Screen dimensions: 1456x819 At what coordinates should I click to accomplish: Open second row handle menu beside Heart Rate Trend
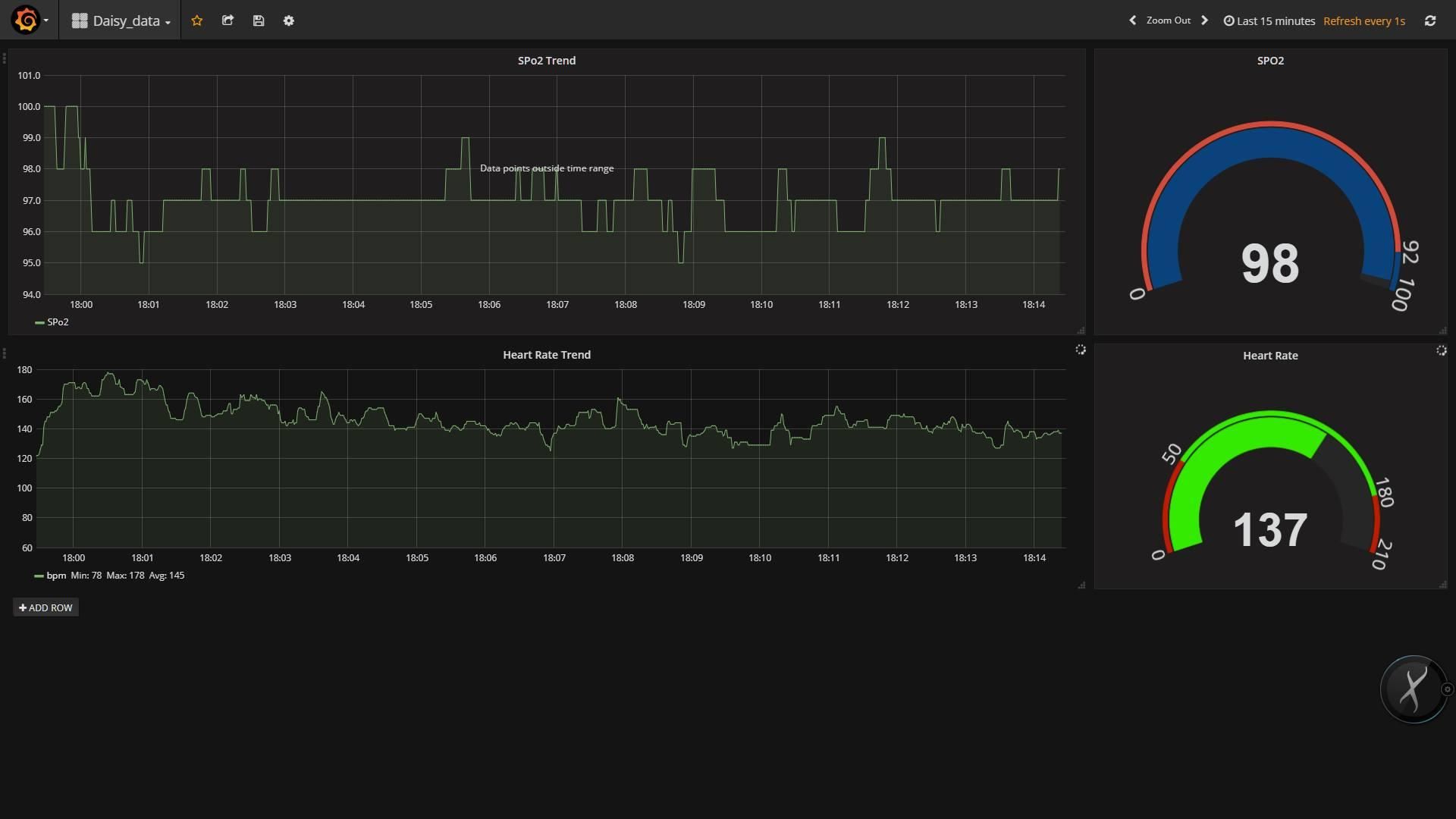(x=5, y=353)
